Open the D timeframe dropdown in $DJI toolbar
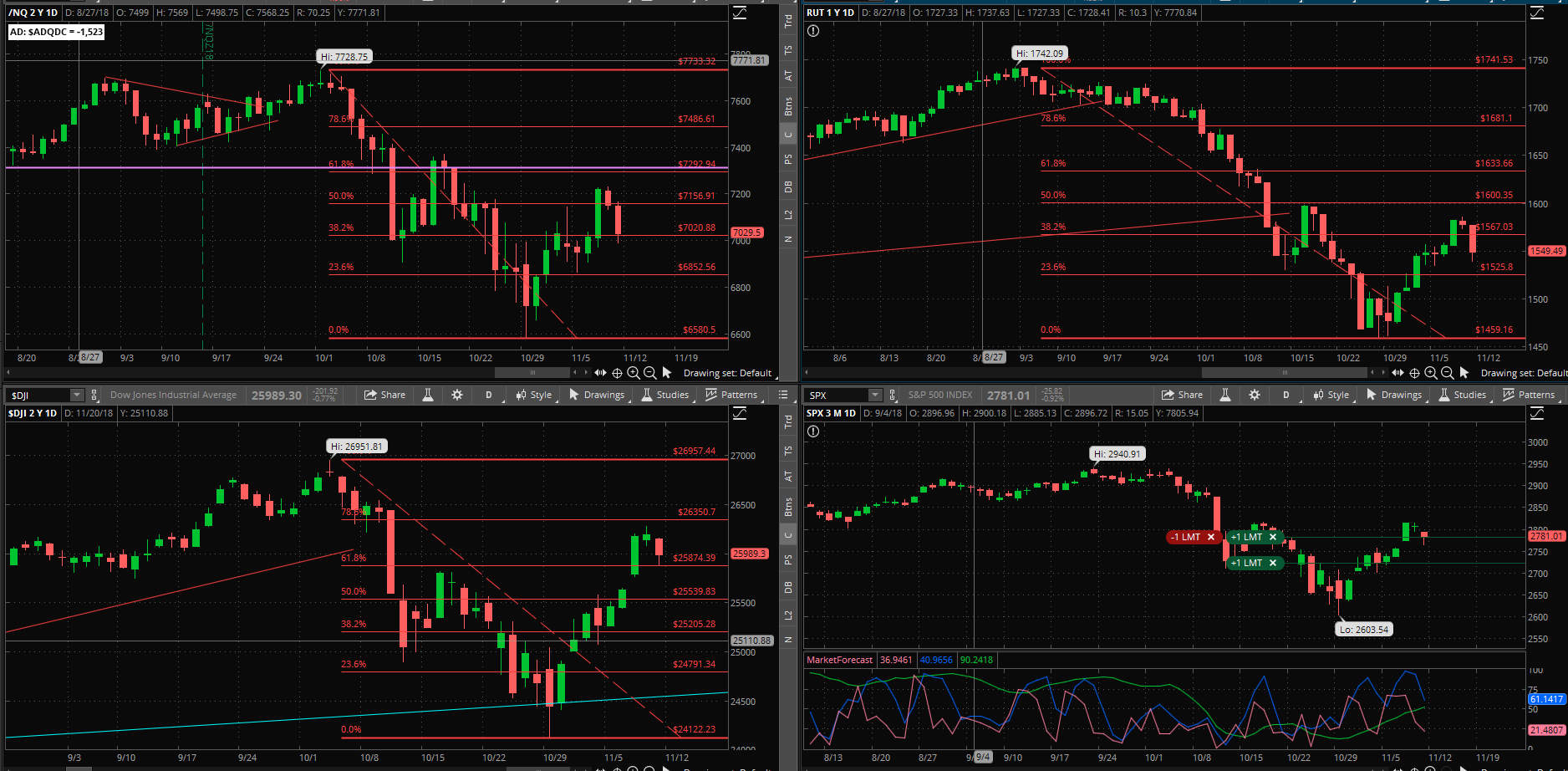 (490, 395)
